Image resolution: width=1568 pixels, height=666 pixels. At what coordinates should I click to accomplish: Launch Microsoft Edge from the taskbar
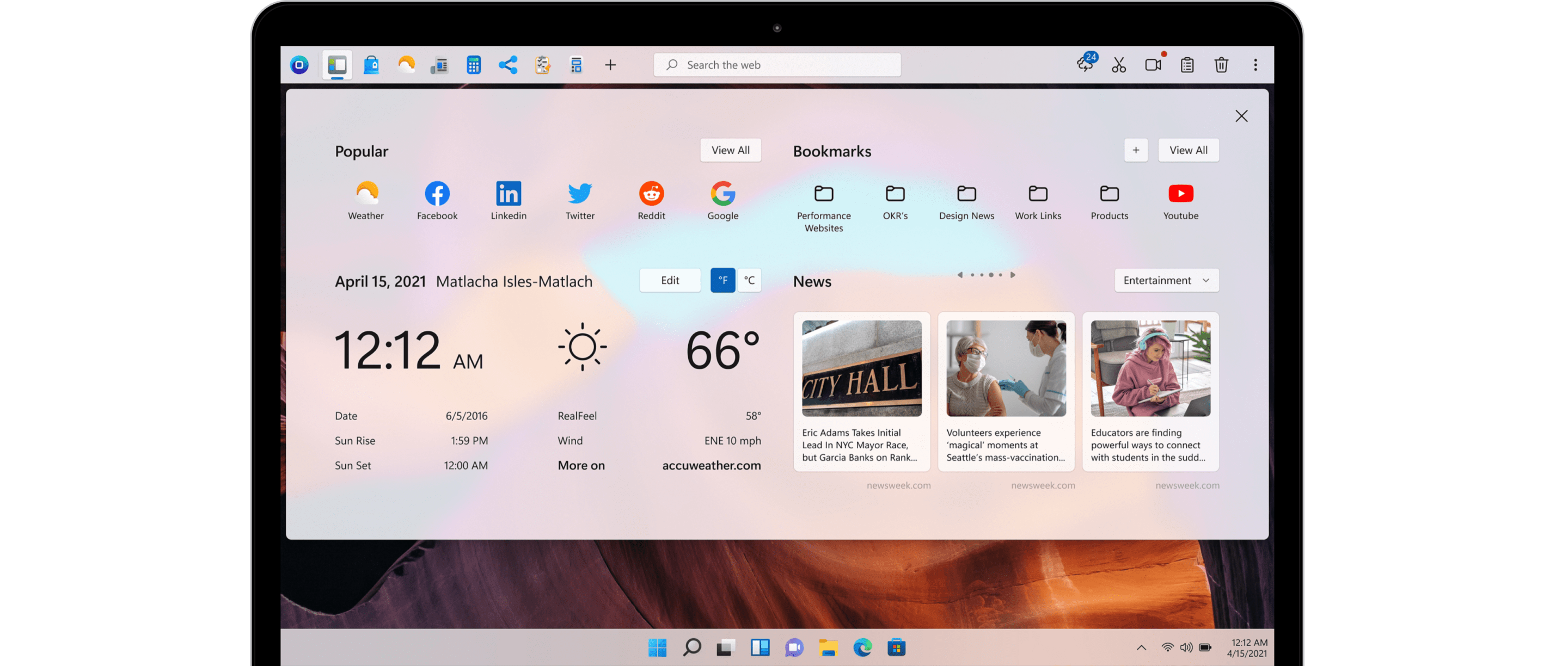point(862,647)
